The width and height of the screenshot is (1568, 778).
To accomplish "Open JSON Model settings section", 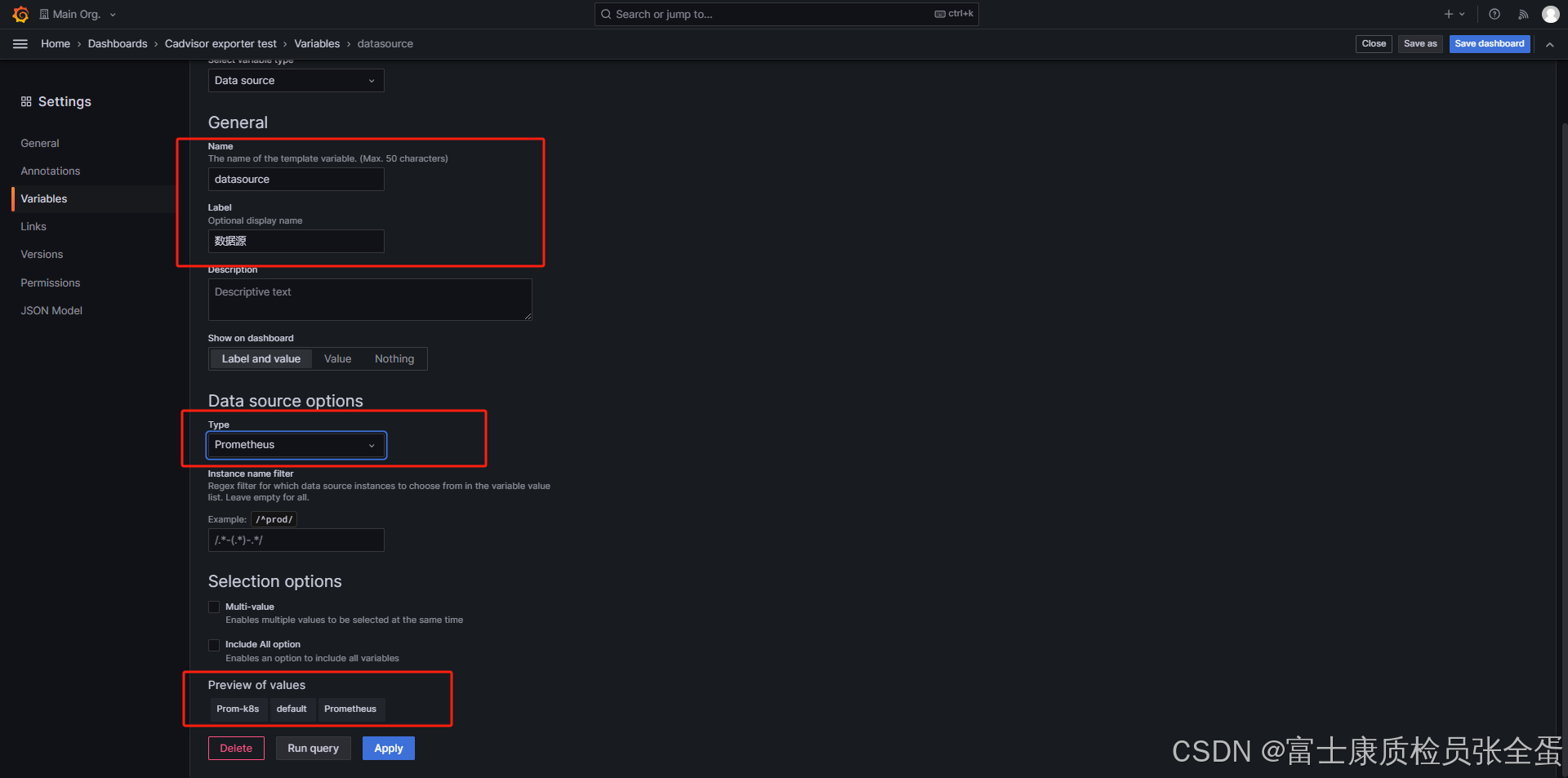I will [51, 310].
